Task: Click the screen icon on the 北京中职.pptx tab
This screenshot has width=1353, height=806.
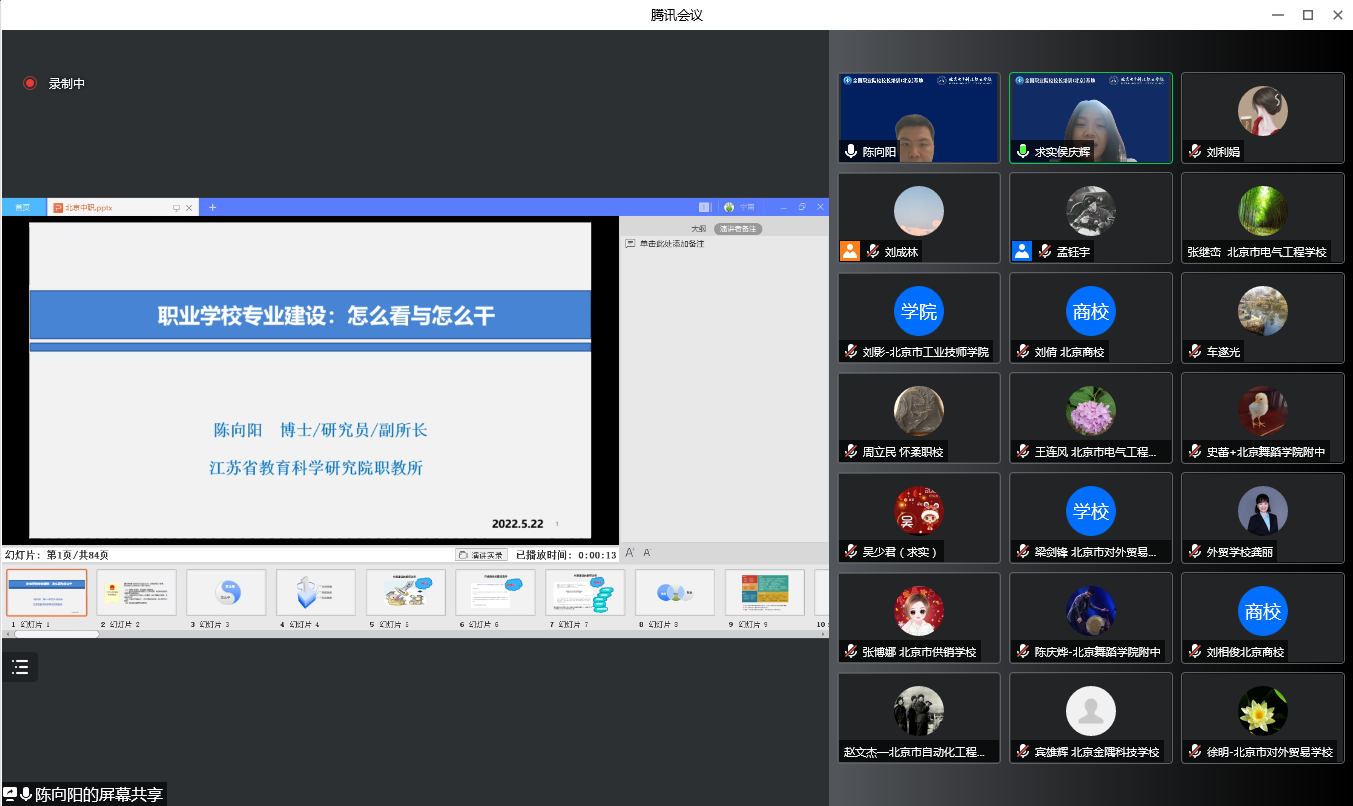Action: 176,208
